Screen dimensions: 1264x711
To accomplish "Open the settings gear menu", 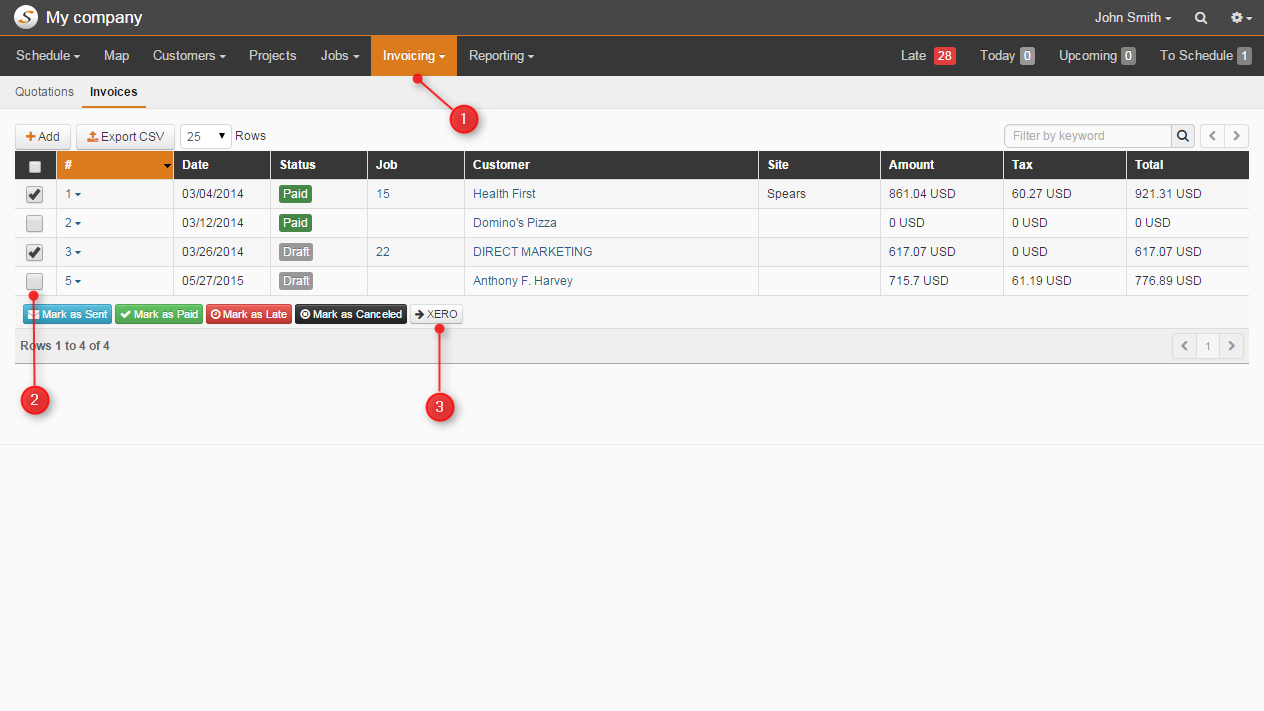I will tap(1241, 18).
